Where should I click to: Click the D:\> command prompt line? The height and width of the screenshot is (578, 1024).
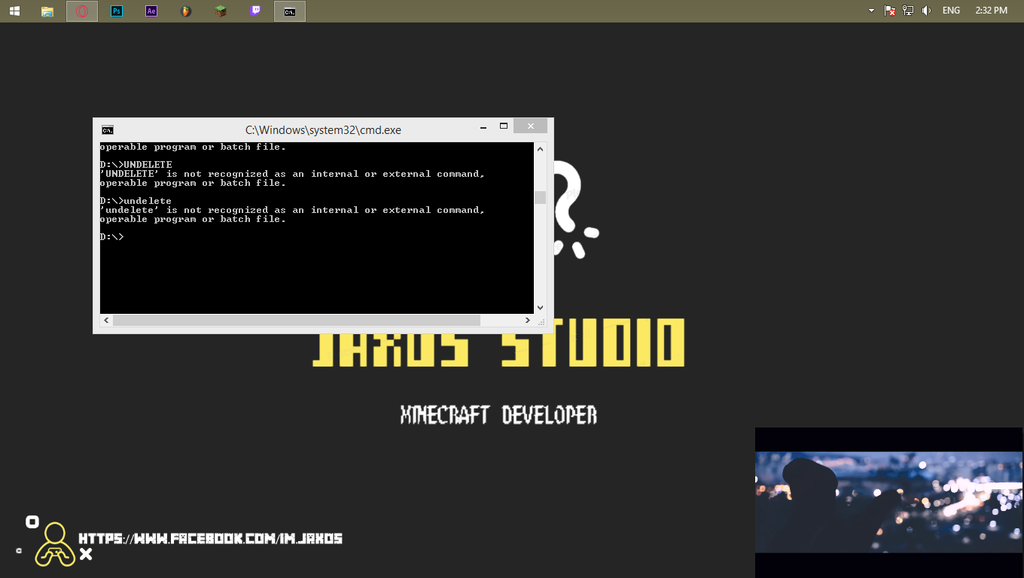pyautogui.click(x=112, y=237)
